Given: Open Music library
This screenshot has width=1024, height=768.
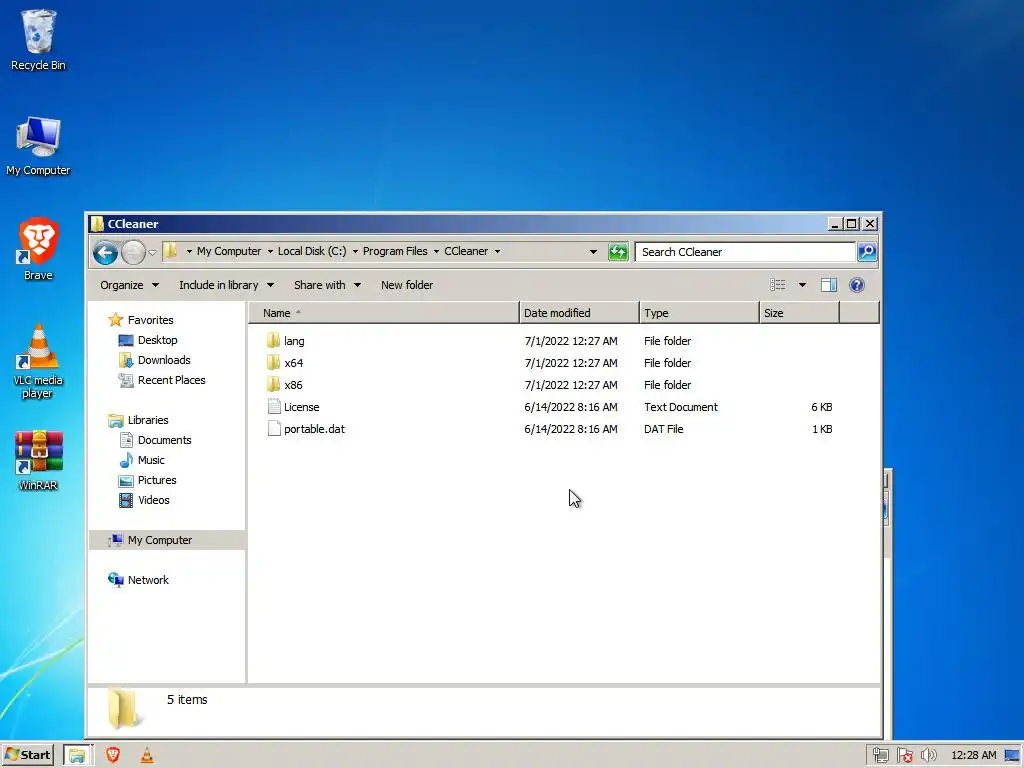Looking at the screenshot, I should 151,460.
